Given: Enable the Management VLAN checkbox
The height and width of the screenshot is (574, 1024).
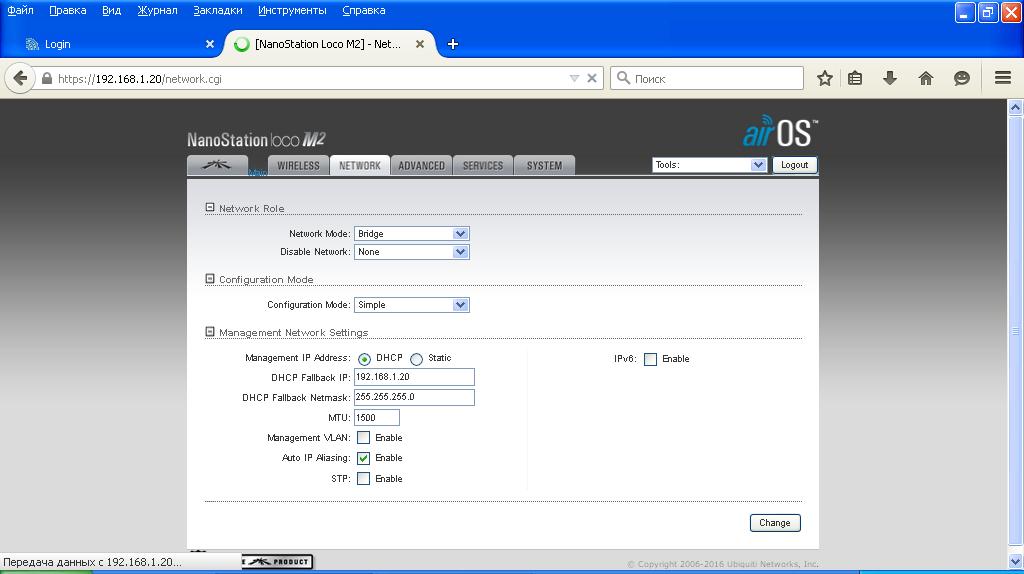Looking at the screenshot, I should [364, 438].
